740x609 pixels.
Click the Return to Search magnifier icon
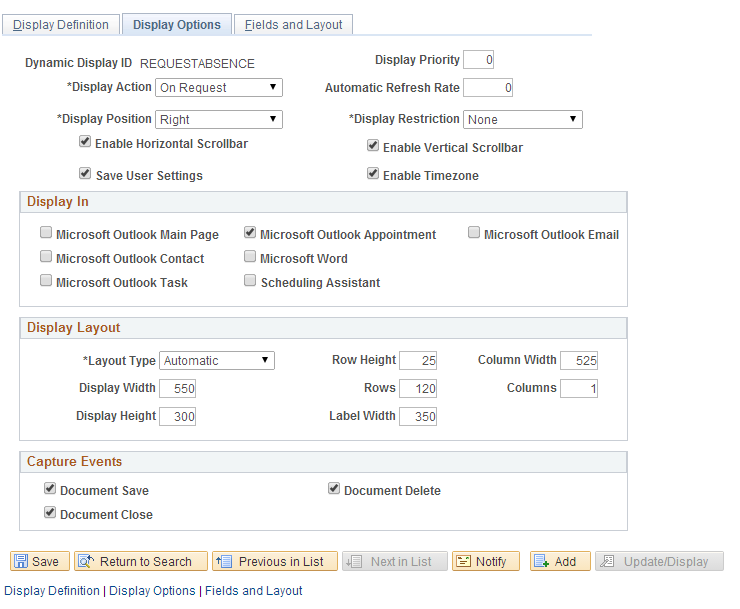coord(86,561)
